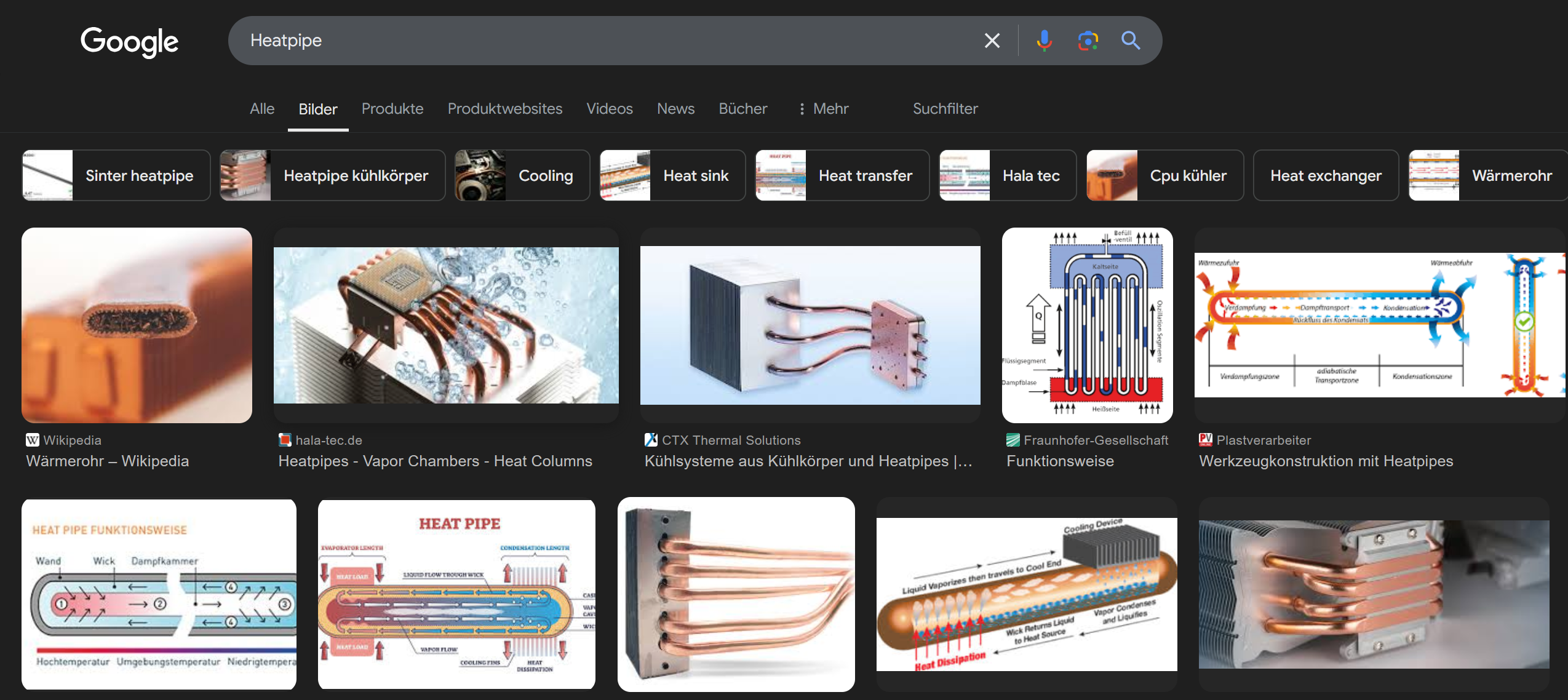Open the Wärmerohr – Wikipedia result link

click(108, 461)
